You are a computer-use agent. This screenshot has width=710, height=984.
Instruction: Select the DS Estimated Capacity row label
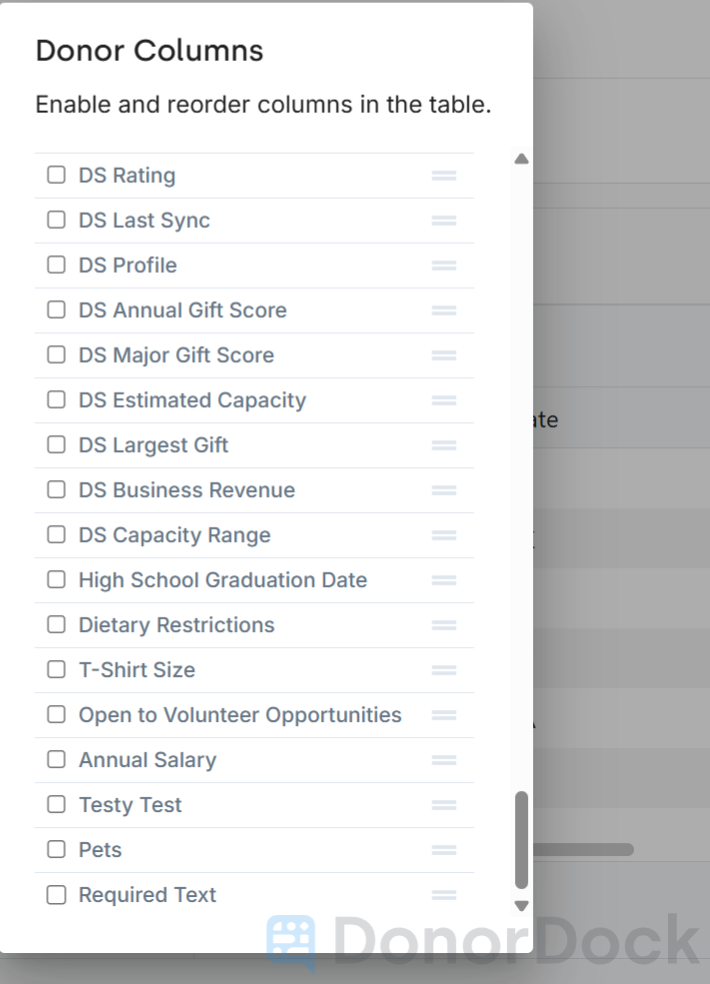(192, 400)
